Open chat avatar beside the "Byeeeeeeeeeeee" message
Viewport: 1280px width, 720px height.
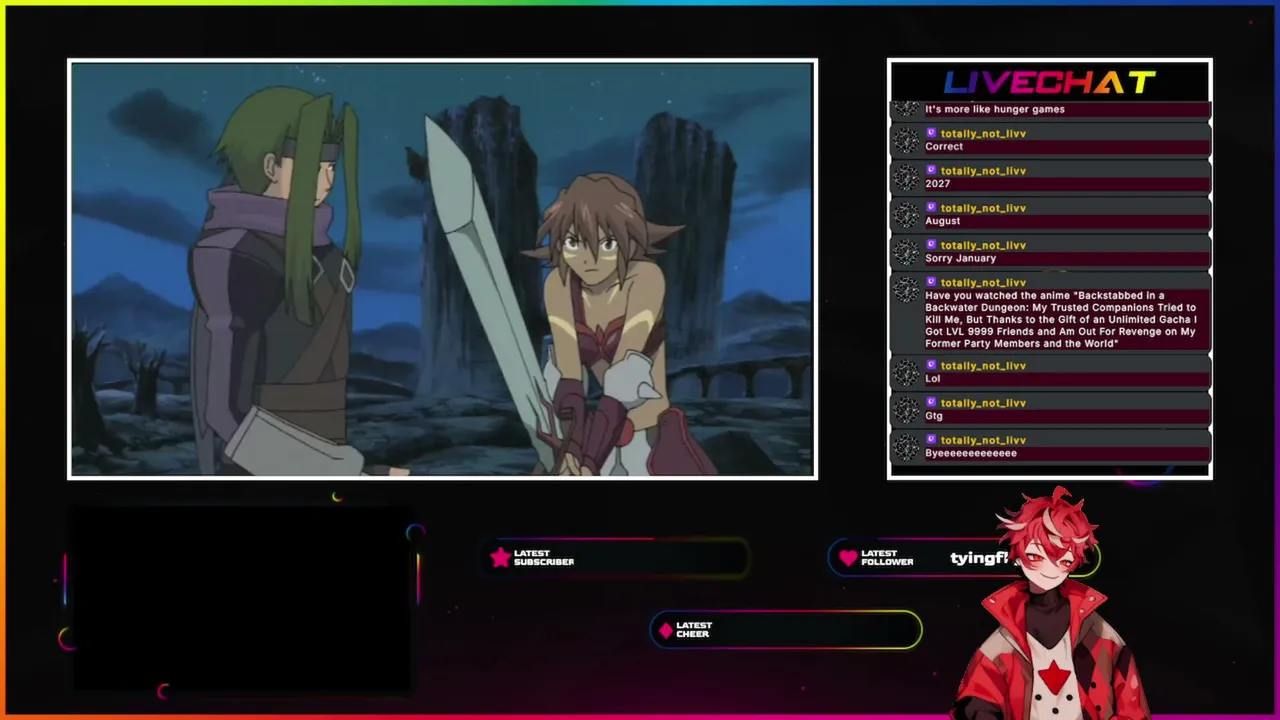[905, 446]
